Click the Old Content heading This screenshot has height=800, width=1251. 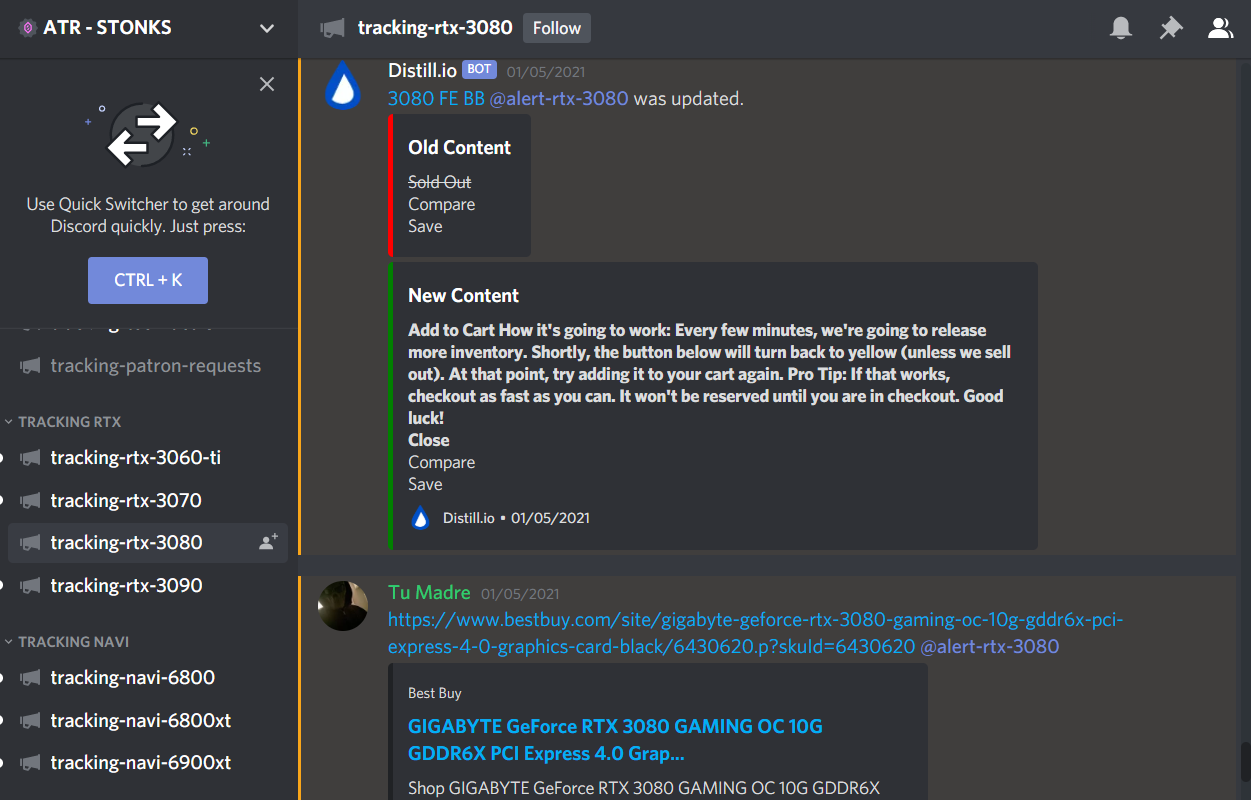tap(459, 147)
